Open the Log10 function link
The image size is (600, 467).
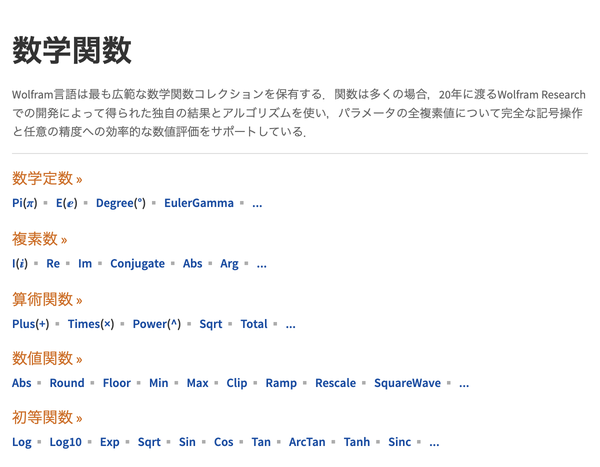tap(65, 442)
